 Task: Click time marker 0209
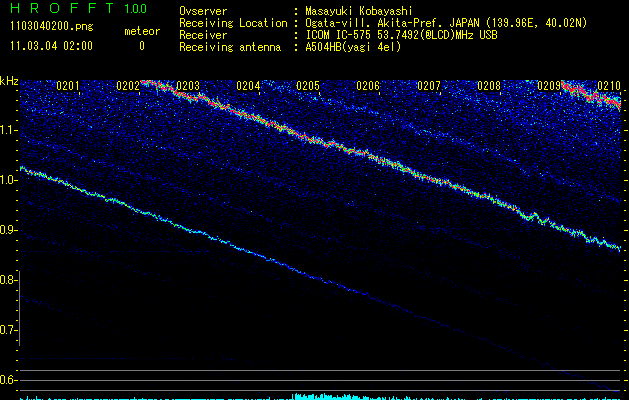point(549,86)
